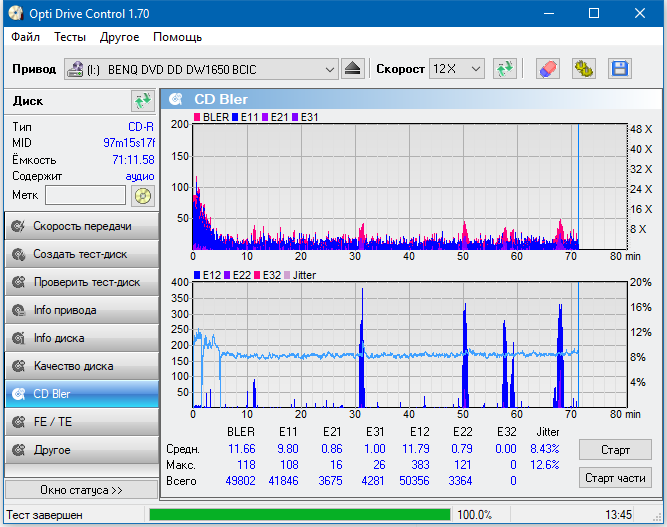The image size is (667, 527).
Task: Click the eject drive icon
Action: click(x=353, y=69)
